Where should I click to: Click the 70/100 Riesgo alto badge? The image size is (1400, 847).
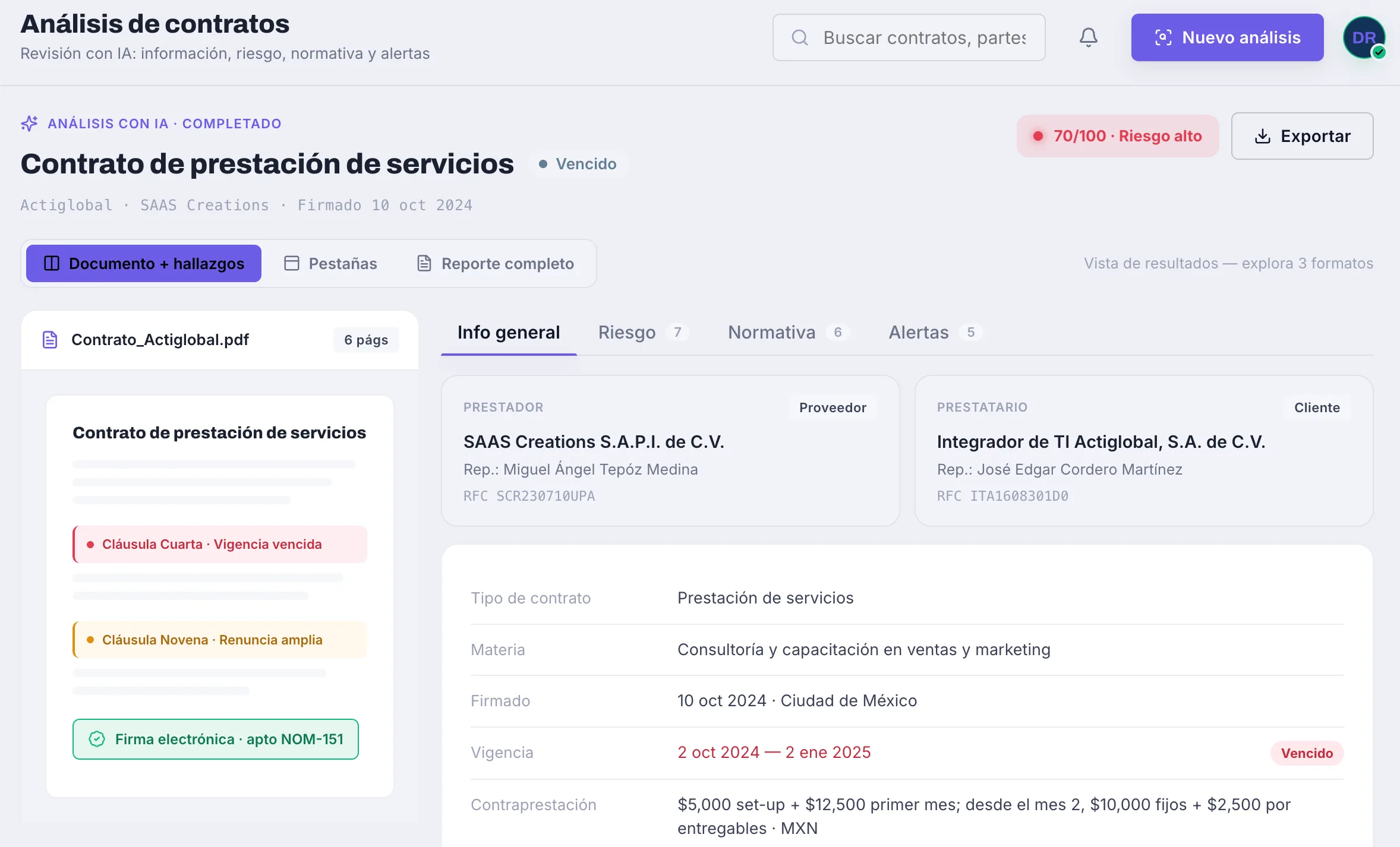click(1118, 136)
